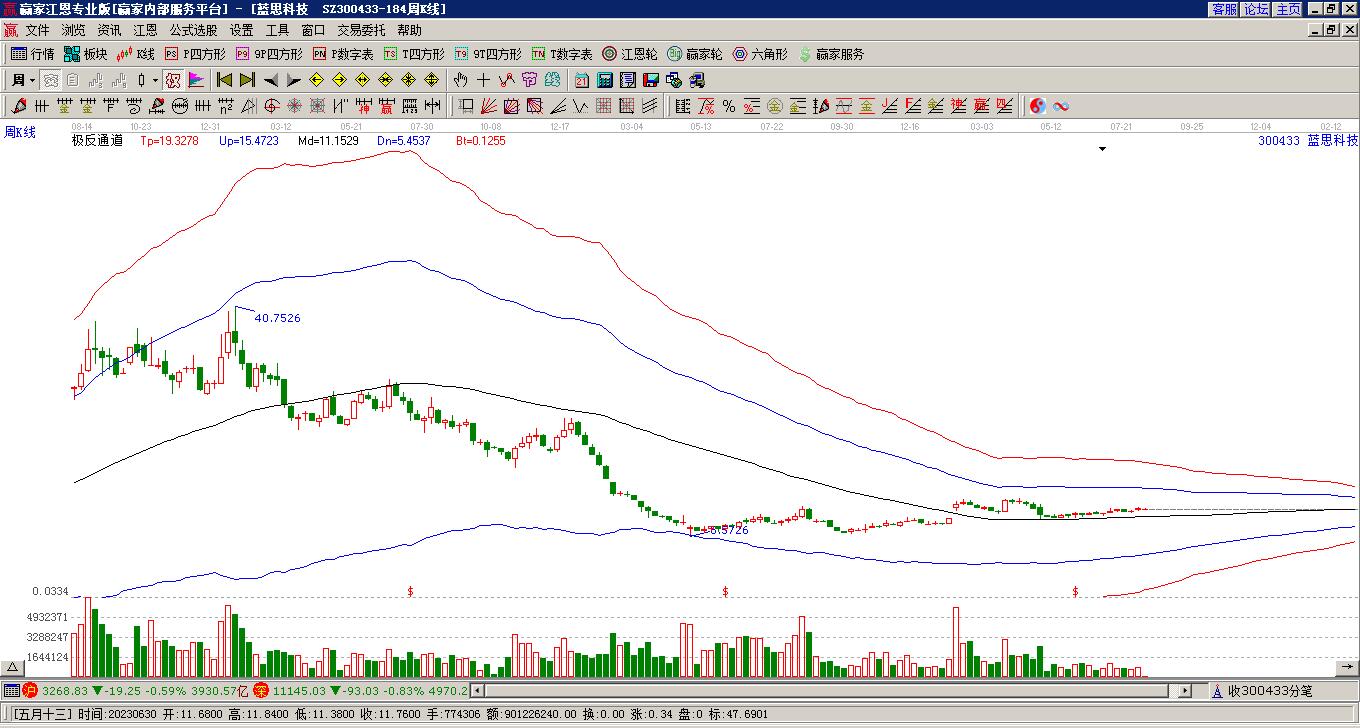Click horizontal scrollbar right arrow
Image resolution: width=1360 pixels, height=728 pixels.
coord(1186,690)
